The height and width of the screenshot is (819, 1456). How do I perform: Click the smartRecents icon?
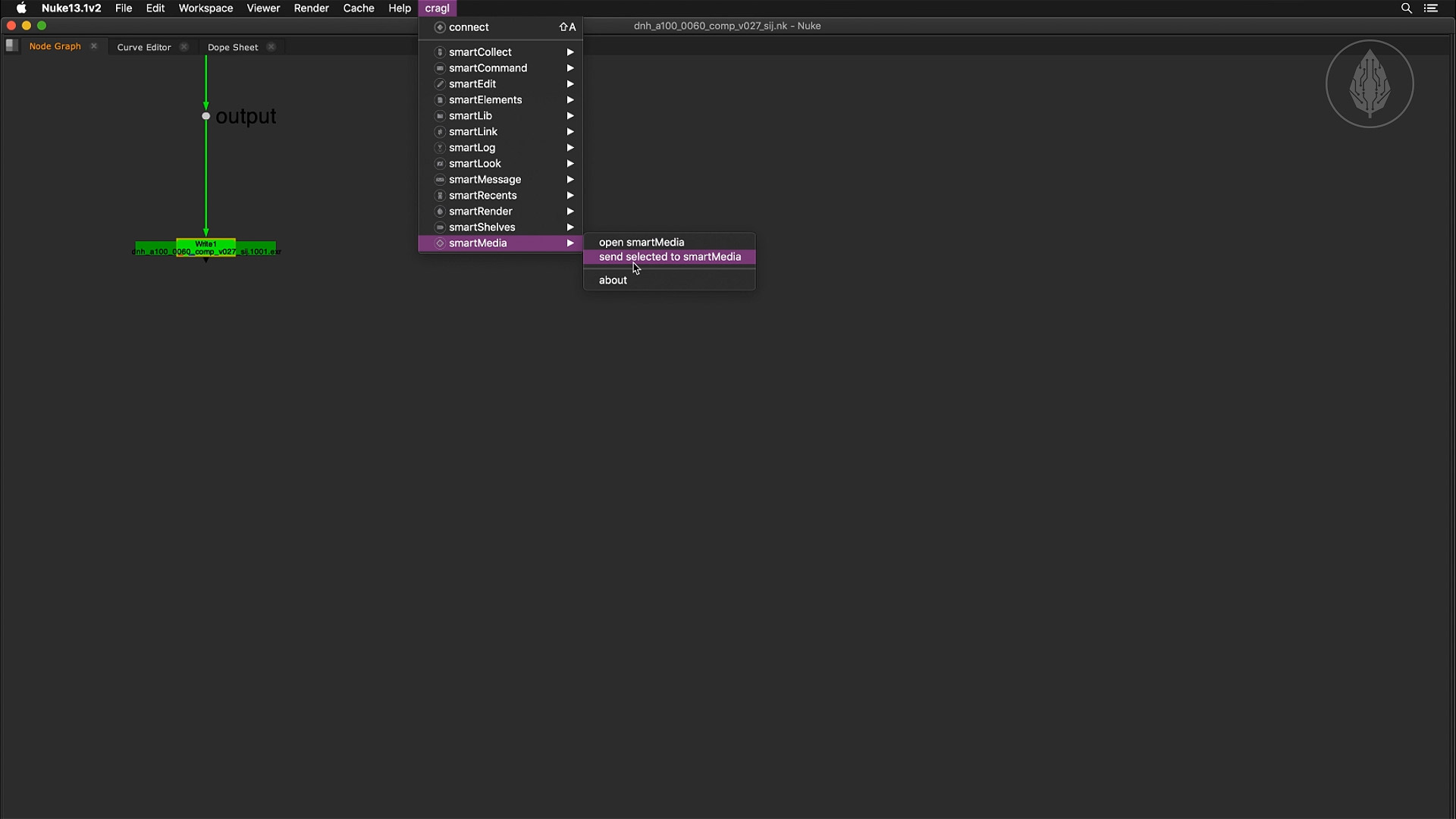(440, 196)
